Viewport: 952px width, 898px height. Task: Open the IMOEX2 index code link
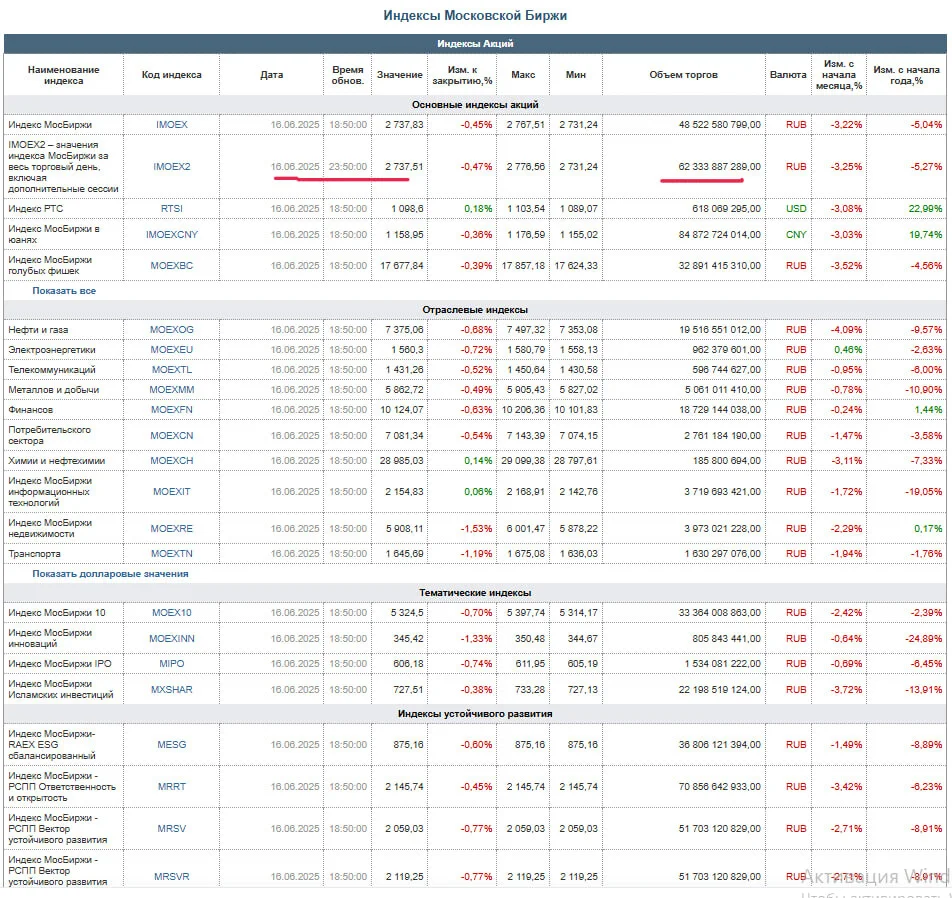point(172,166)
